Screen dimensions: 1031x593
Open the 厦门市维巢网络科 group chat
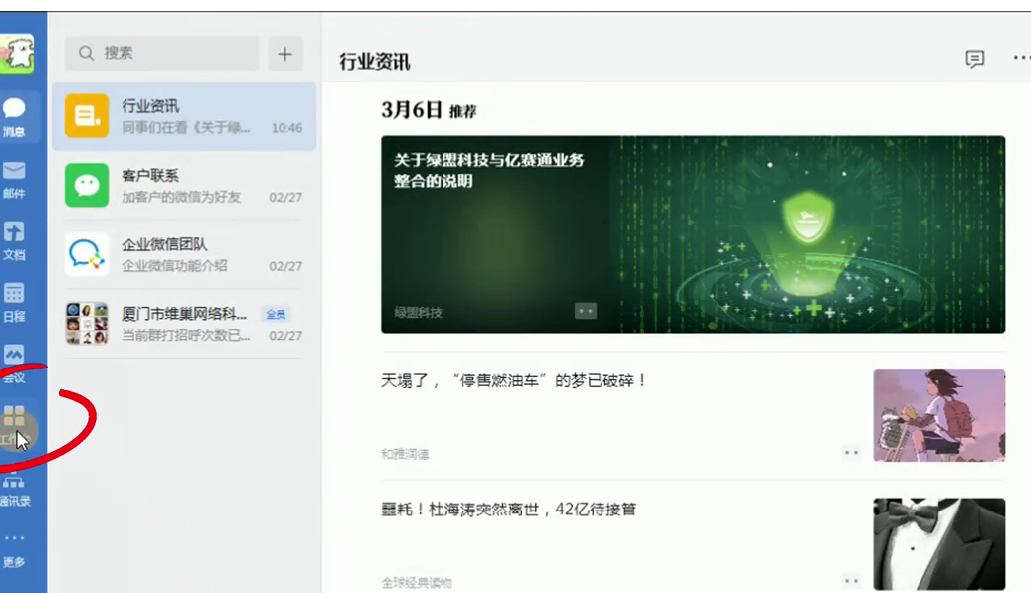point(184,324)
